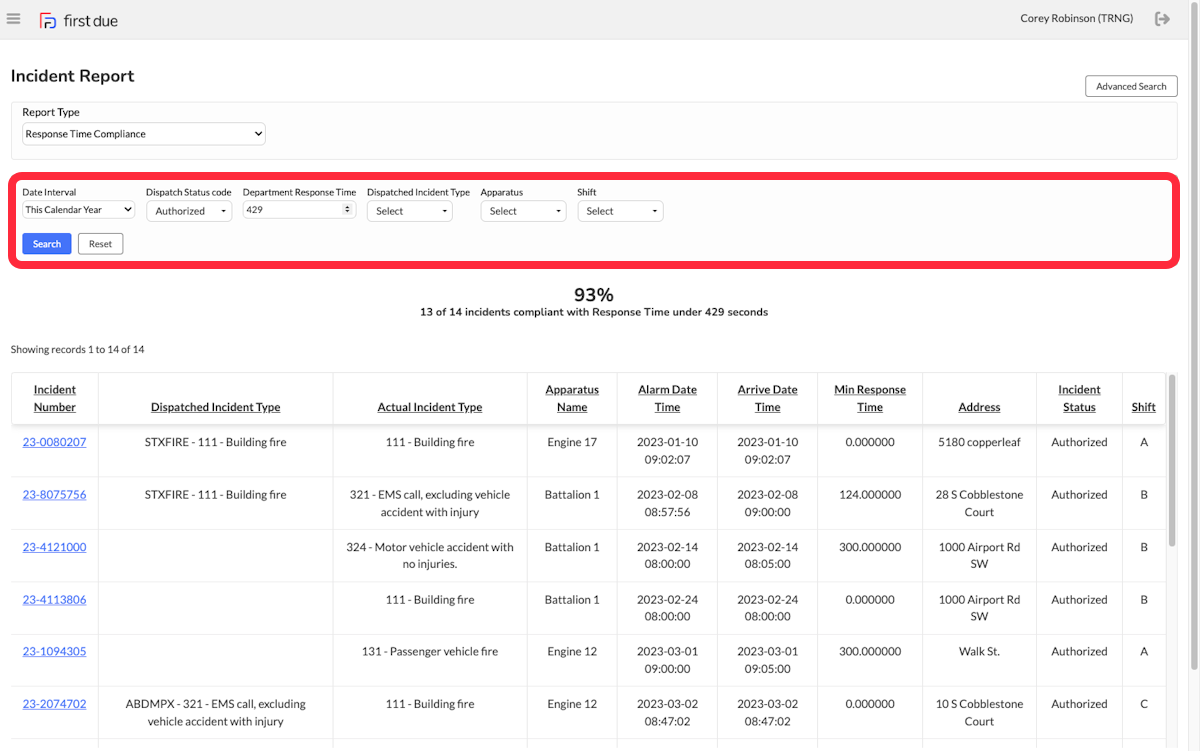The width and height of the screenshot is (1200, 751).
Task: Click the Incident Report page heading
Action: tap(72, 76)
